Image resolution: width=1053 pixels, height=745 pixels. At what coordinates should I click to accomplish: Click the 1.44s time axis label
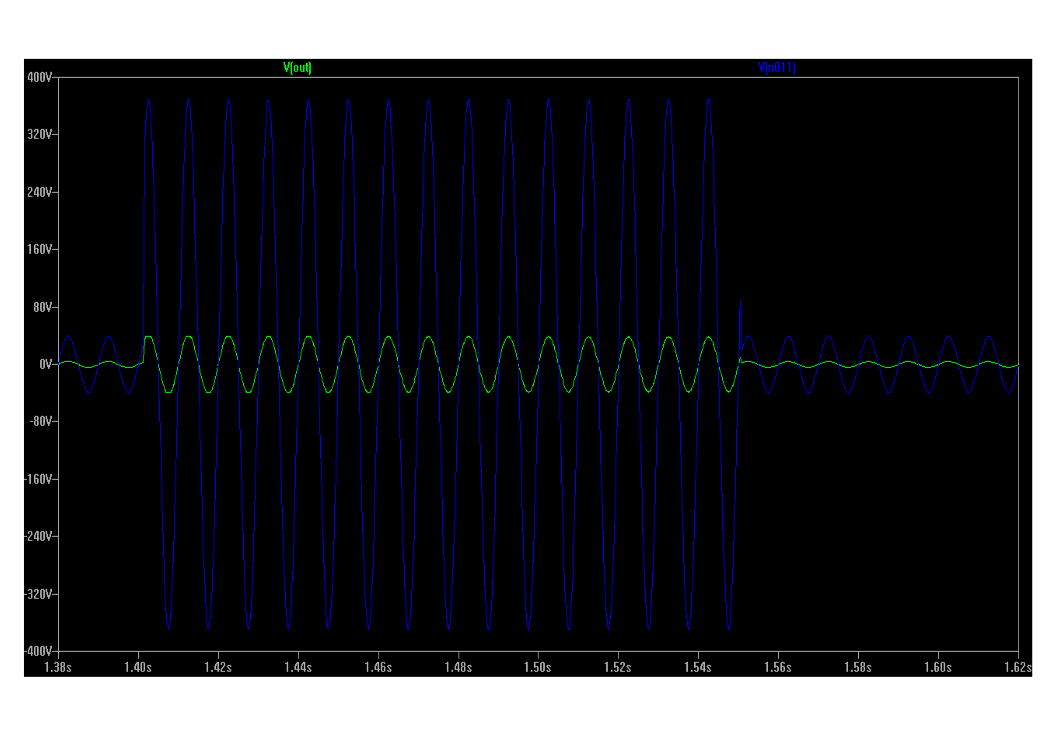(297, 667)
